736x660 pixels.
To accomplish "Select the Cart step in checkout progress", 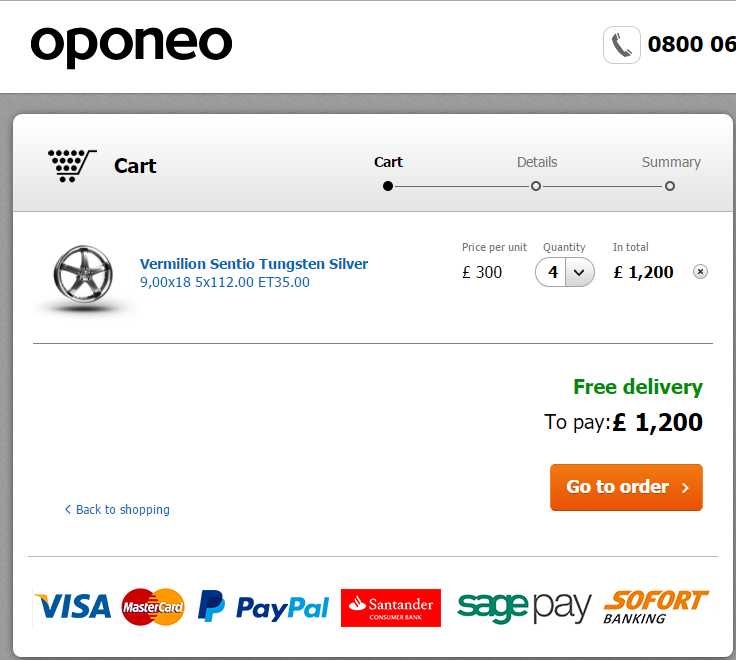I will pos(388,185).
